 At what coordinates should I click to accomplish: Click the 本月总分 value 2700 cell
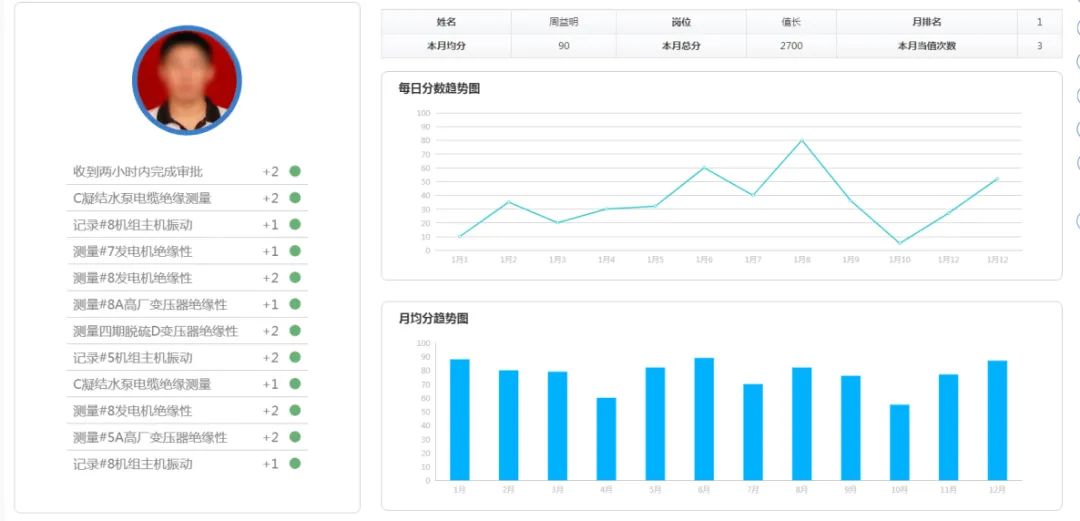790,46
